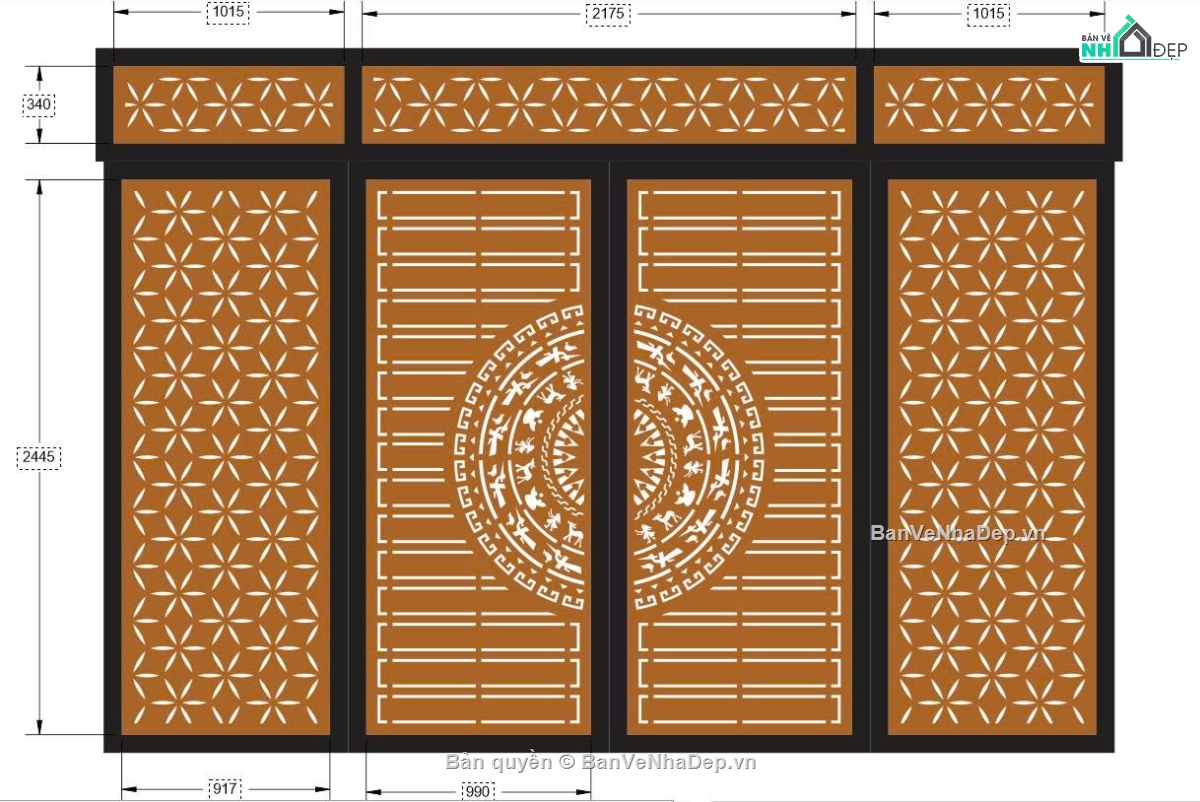Click the top-right 1015 dimension label
Image resolution: width=1200 pixels, height=802 pixels.
(988, 13)
